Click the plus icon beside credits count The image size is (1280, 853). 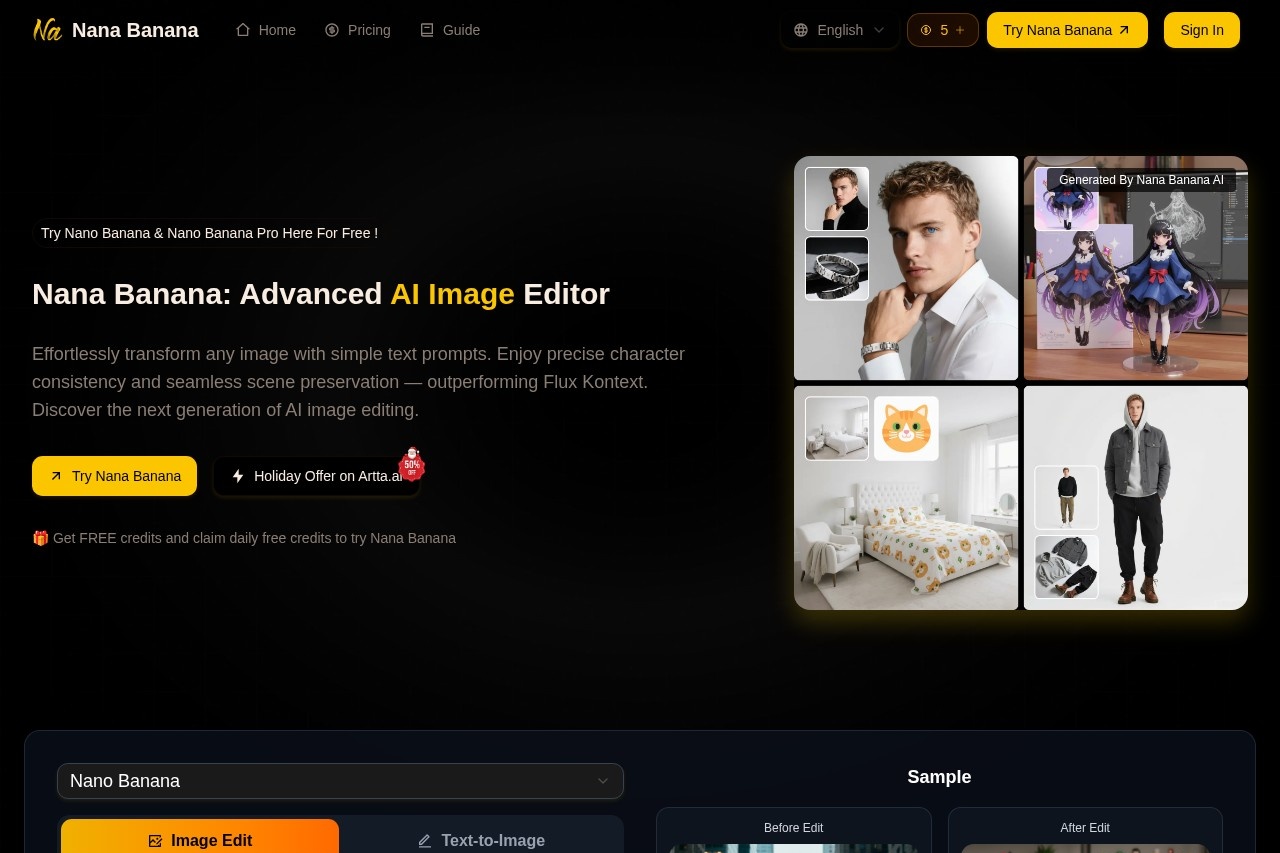[960, 30]
